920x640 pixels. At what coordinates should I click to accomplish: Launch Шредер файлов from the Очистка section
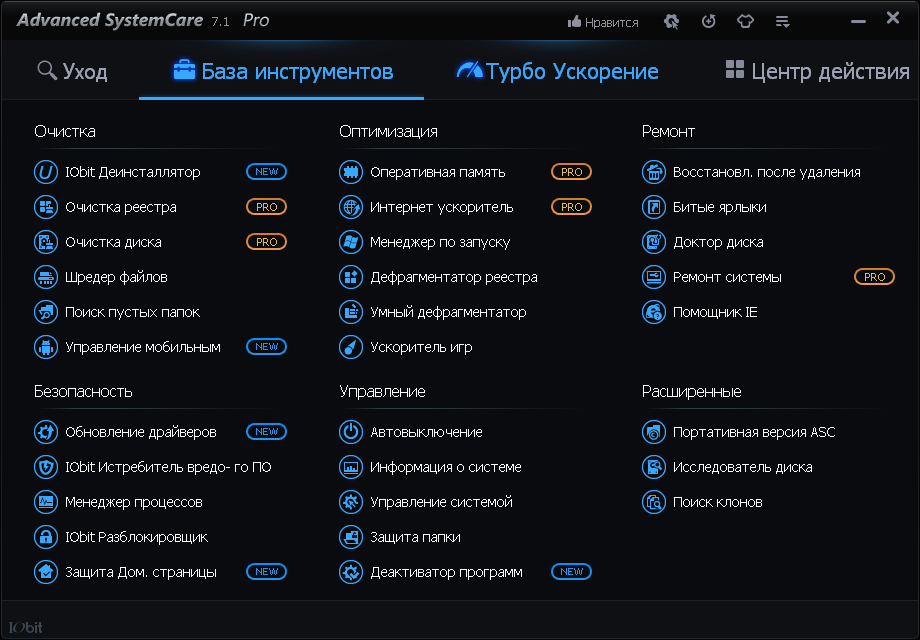113,277
